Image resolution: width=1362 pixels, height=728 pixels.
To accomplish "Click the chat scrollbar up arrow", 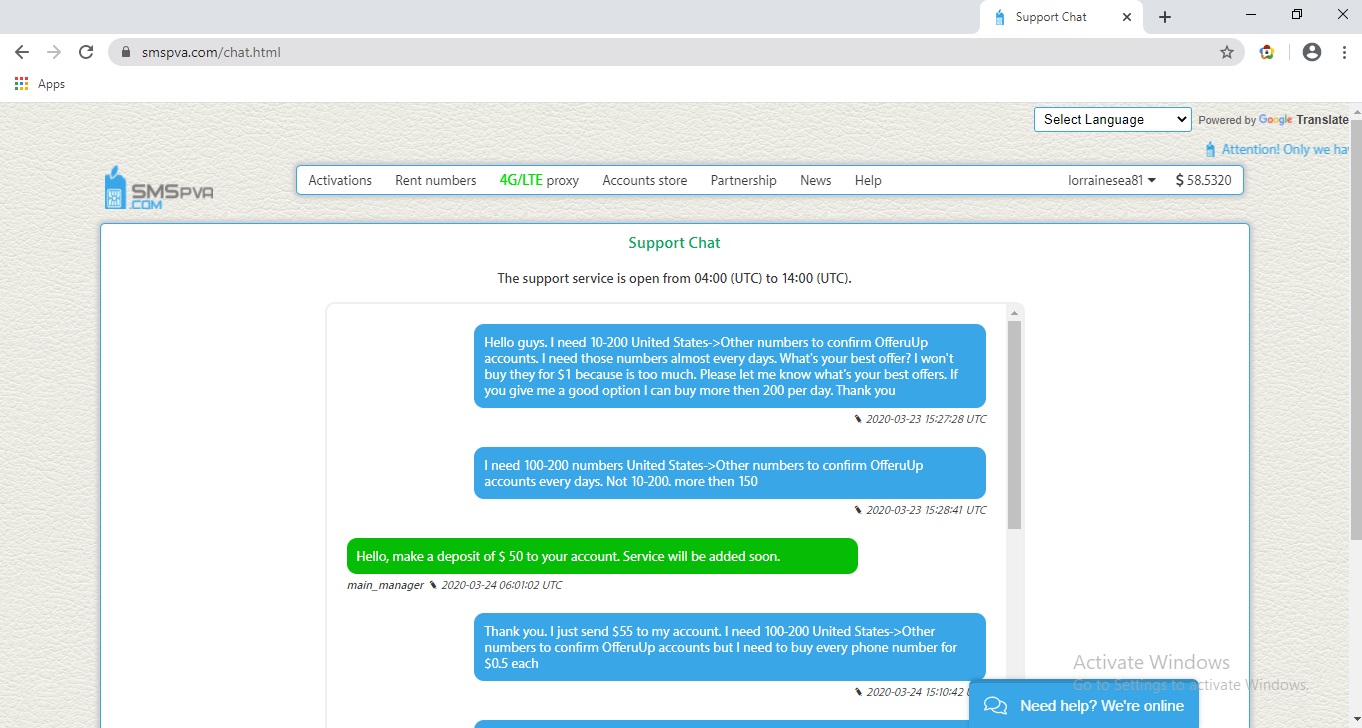I will tap(1014, 312).
